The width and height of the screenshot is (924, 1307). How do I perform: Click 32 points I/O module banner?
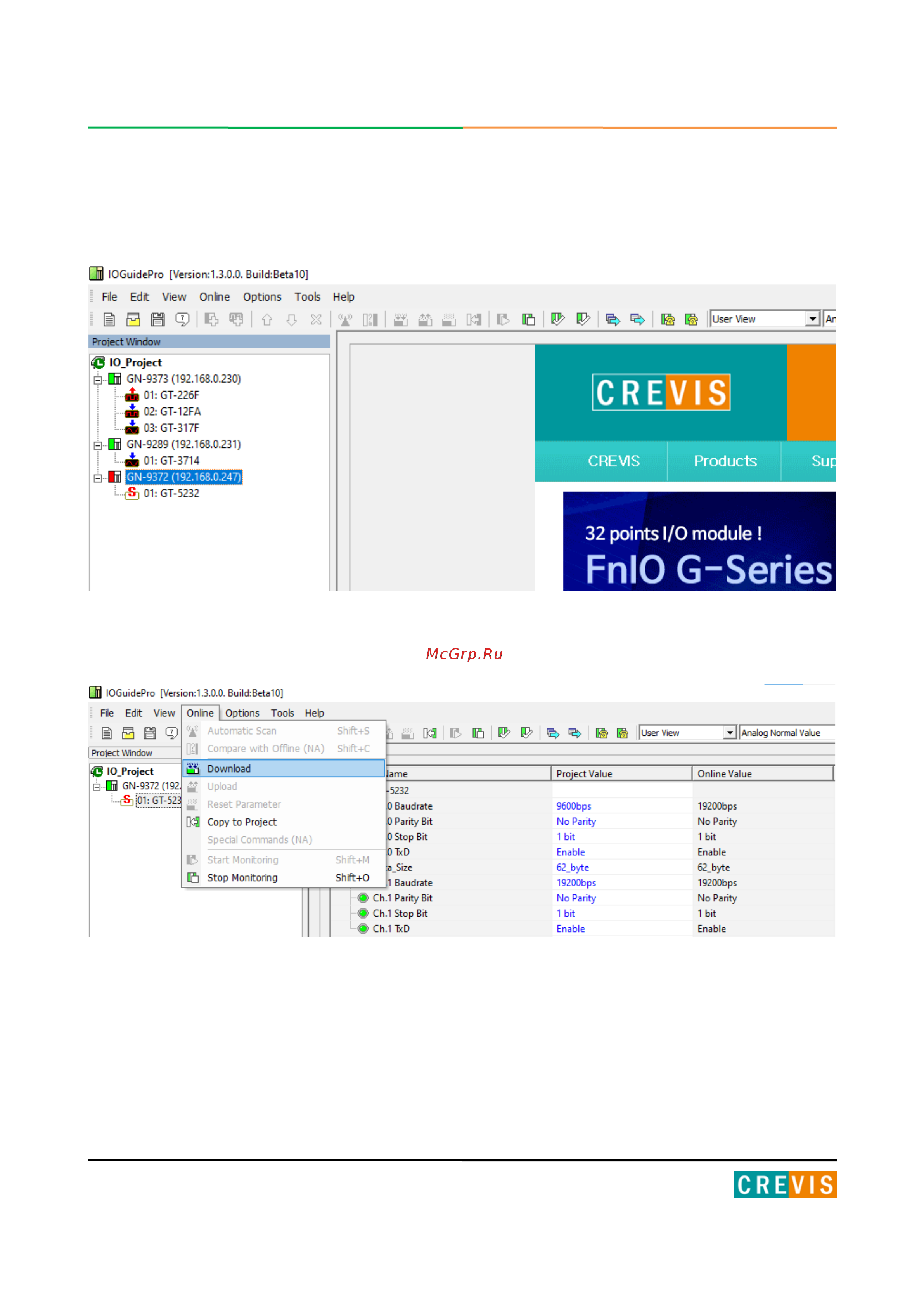tap(699, 541)
